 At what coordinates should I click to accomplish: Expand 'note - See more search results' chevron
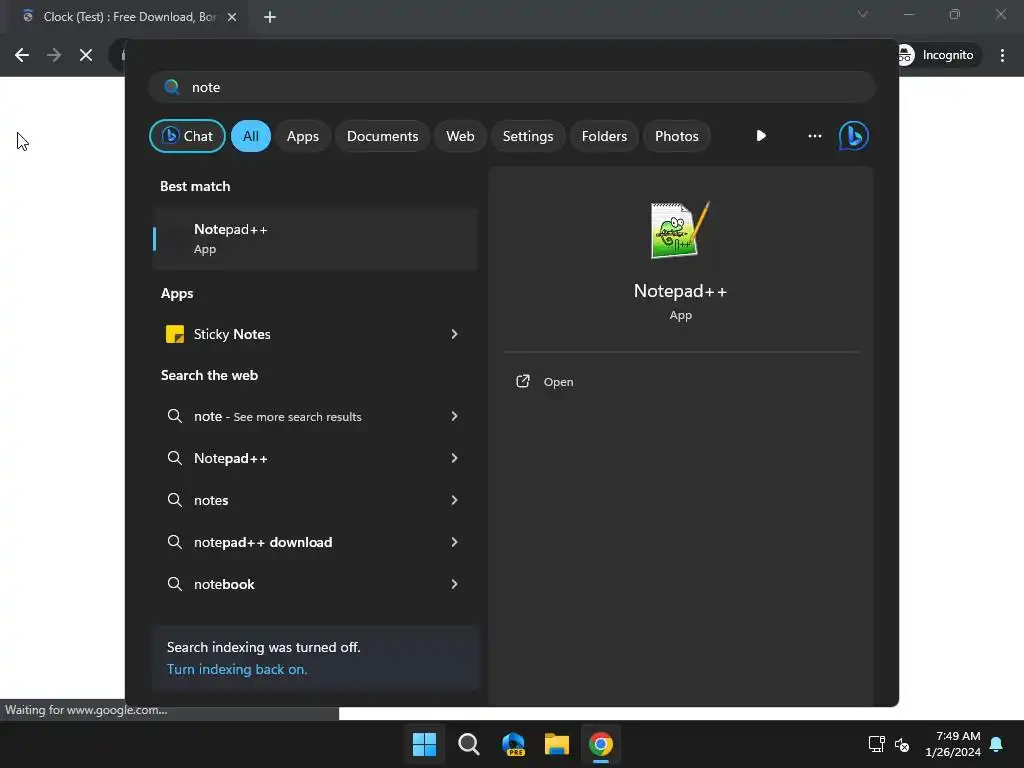pos(455,416)
